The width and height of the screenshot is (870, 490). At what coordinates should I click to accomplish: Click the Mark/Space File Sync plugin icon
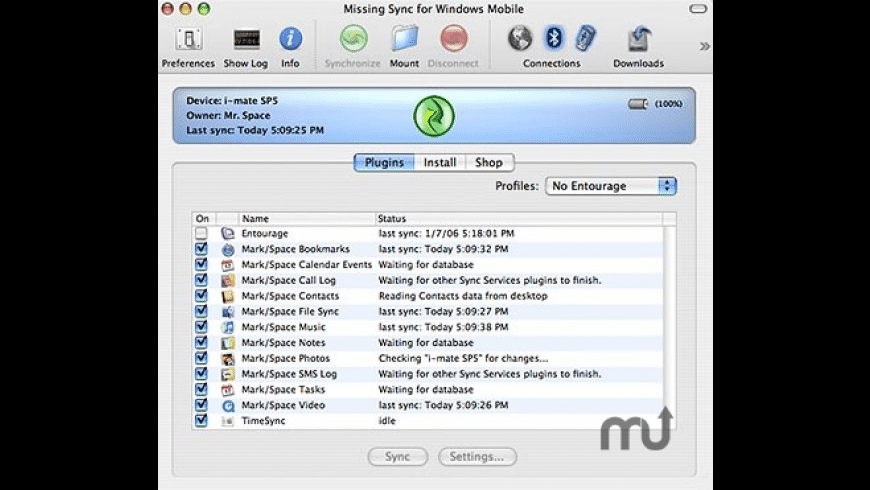click(227, 311)
